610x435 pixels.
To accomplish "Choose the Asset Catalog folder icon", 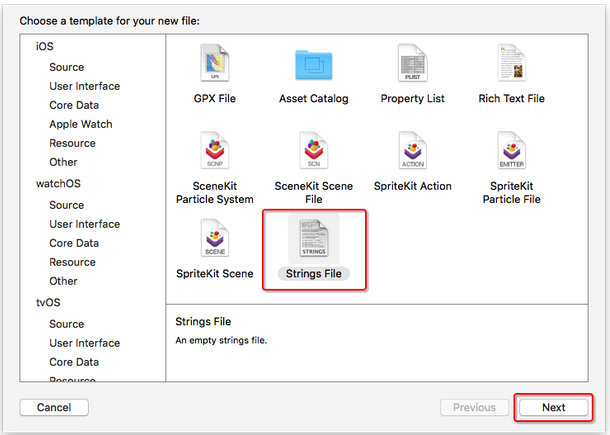I will [313, 65].
